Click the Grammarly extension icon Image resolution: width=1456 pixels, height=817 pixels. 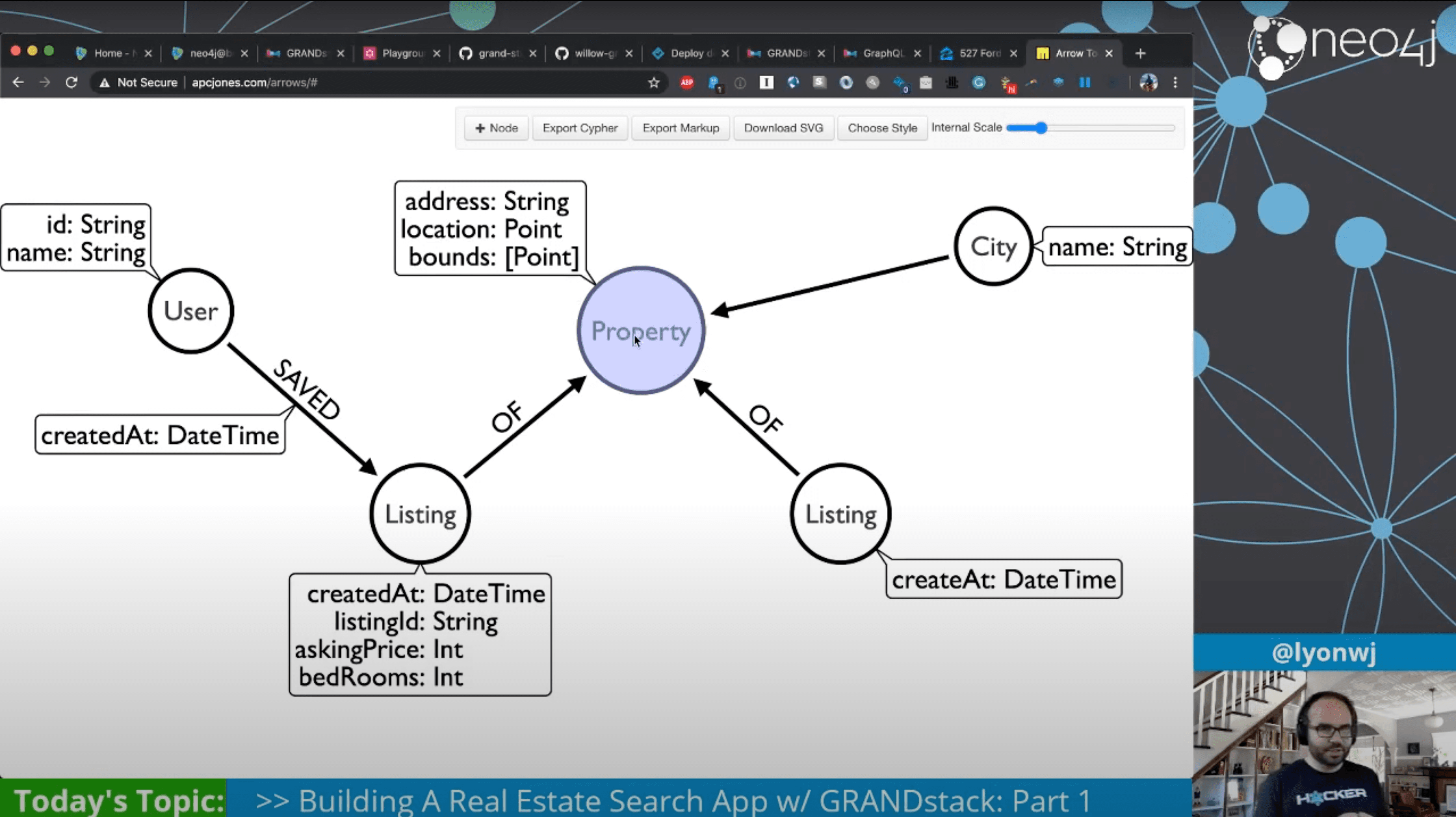coord(978,82)
